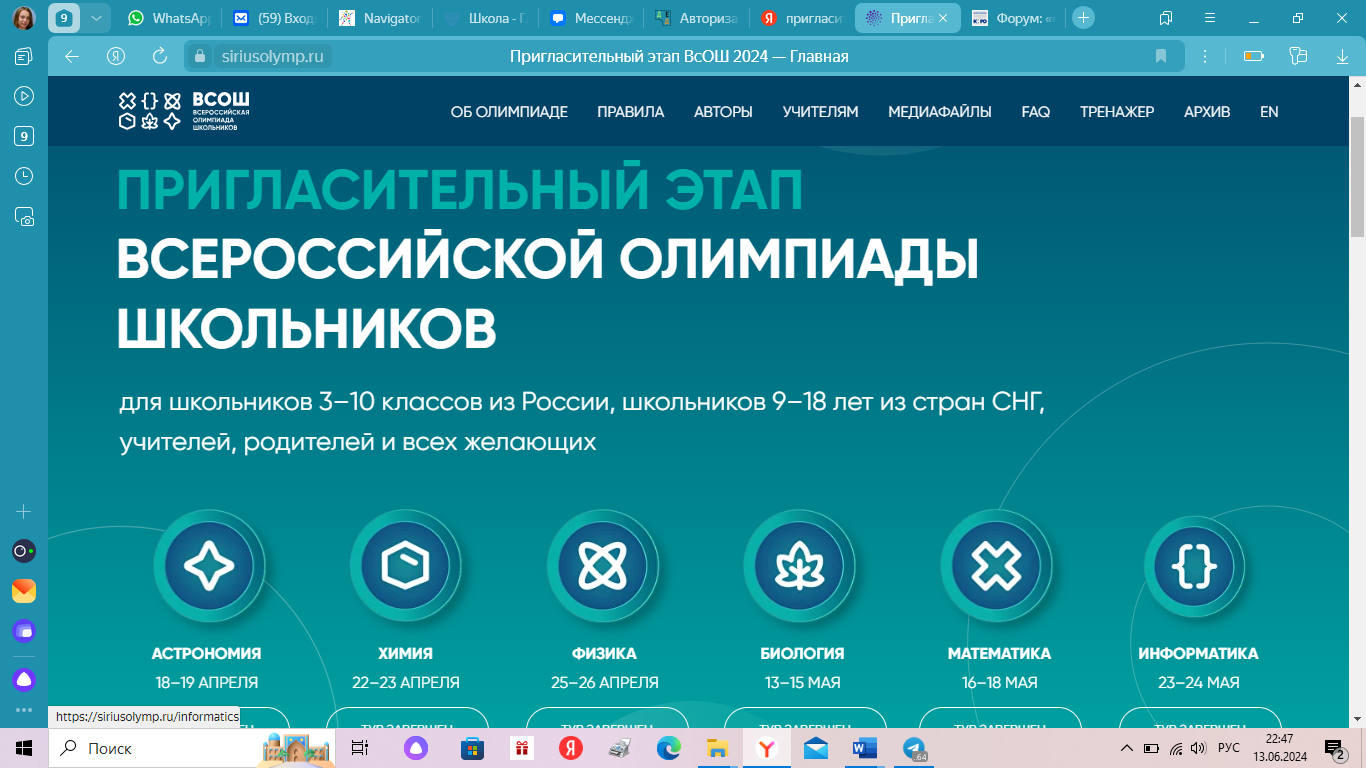Open the sidebar screenshot camera icon

pos(24,216)
